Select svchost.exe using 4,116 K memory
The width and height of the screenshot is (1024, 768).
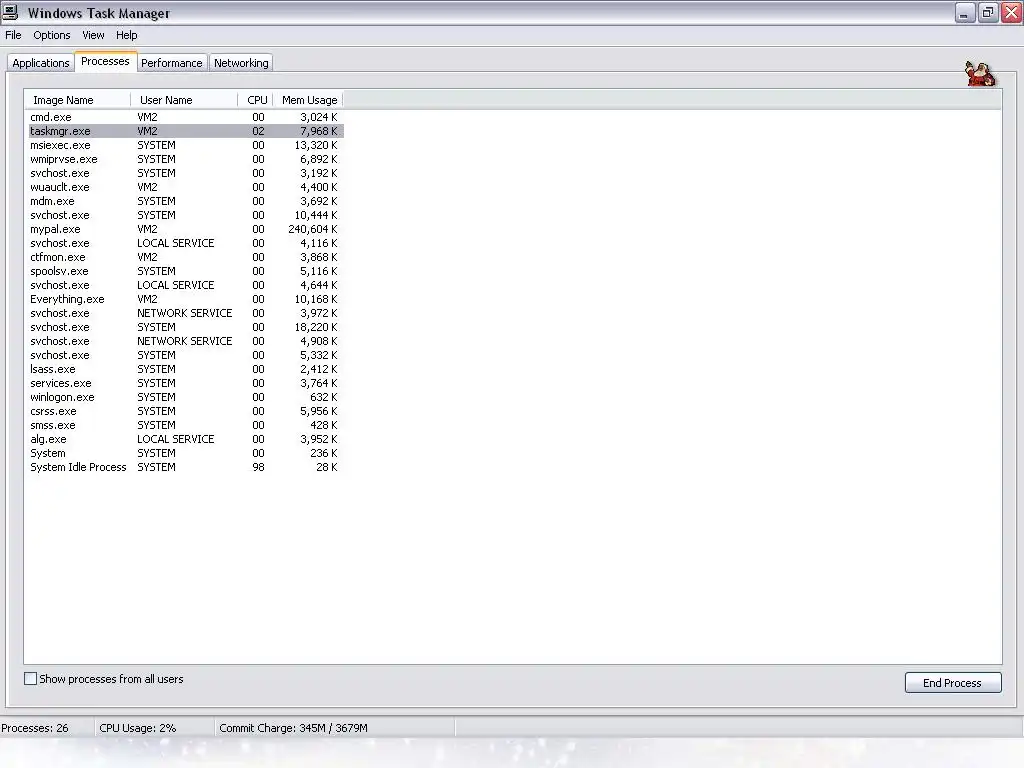185,243
